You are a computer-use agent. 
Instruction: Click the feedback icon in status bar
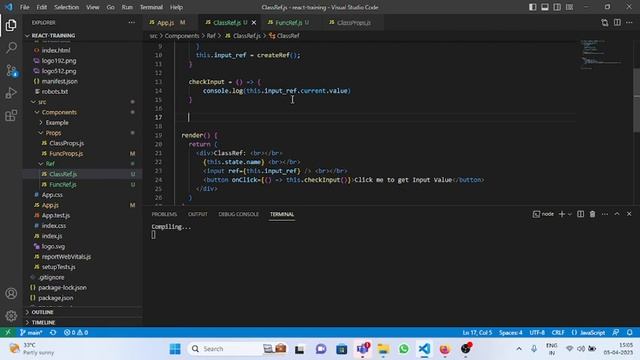point(616,333)
